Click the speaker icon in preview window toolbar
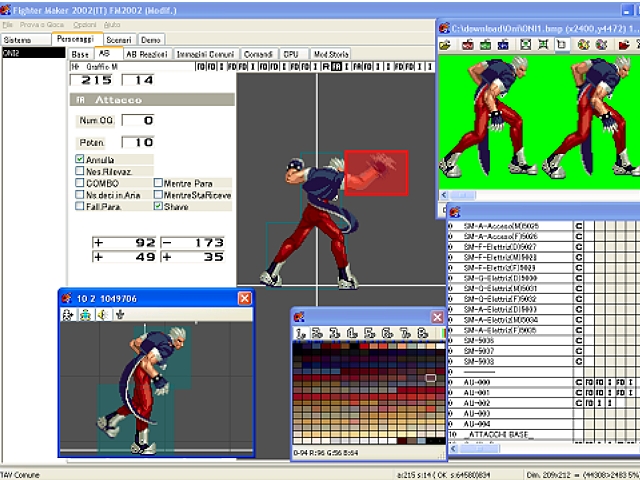The height and width of the screenshot is (480, 640). (x=101, y=314)
